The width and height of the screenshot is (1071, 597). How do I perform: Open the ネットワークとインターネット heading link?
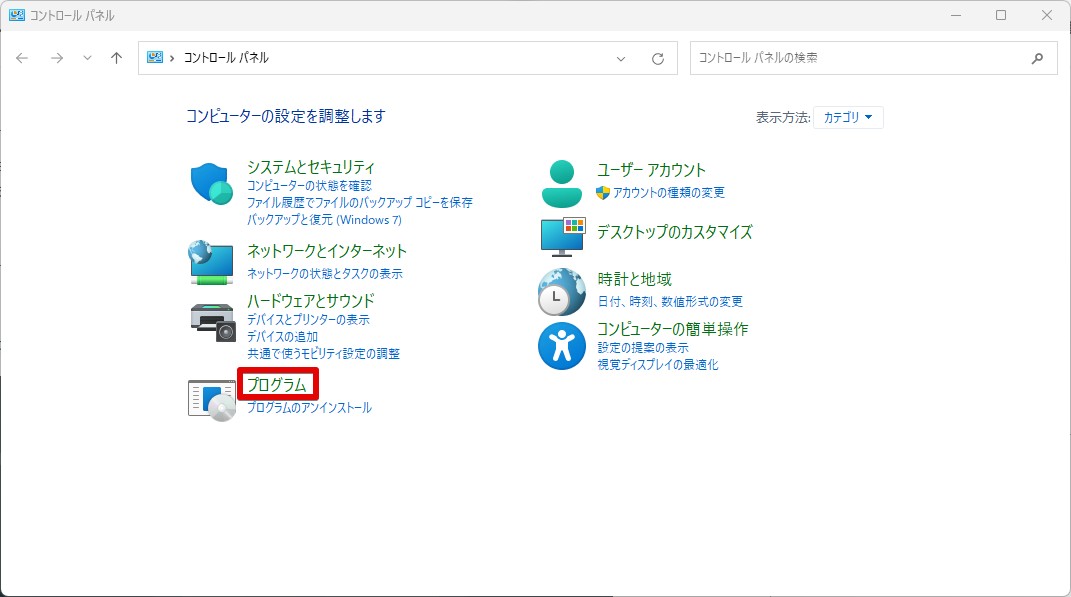[x=326, y=251]
